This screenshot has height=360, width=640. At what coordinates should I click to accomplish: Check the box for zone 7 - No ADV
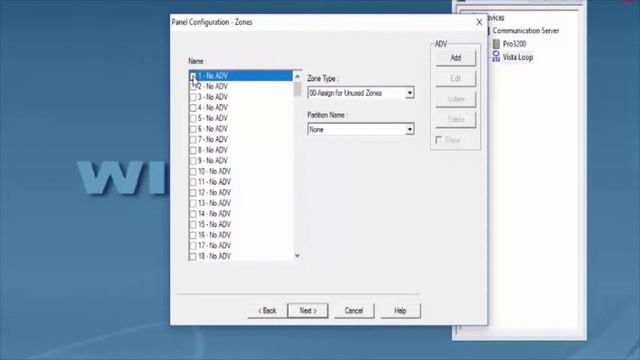coord(193,140)
